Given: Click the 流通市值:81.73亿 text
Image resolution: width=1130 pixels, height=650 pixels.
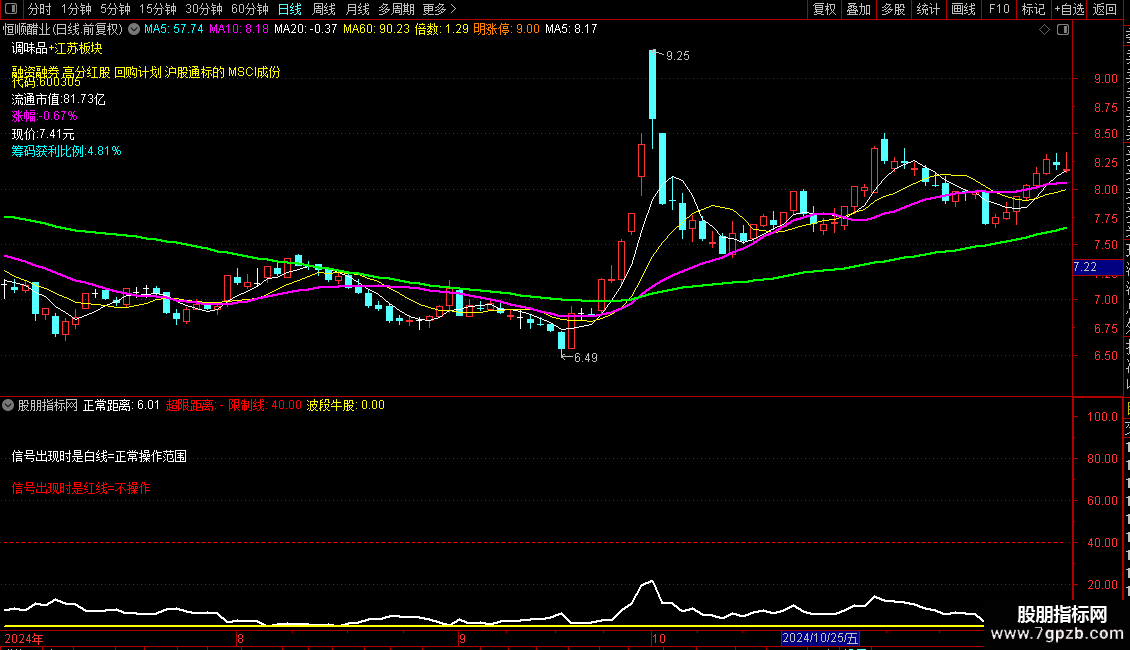Looking at the screenshot, I should pos(58,99).
